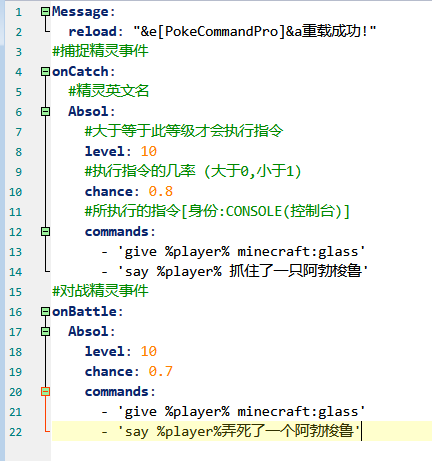Click the 'chance' key on line 19
This screenshot has height=461, width=432.
pos(109,371)
